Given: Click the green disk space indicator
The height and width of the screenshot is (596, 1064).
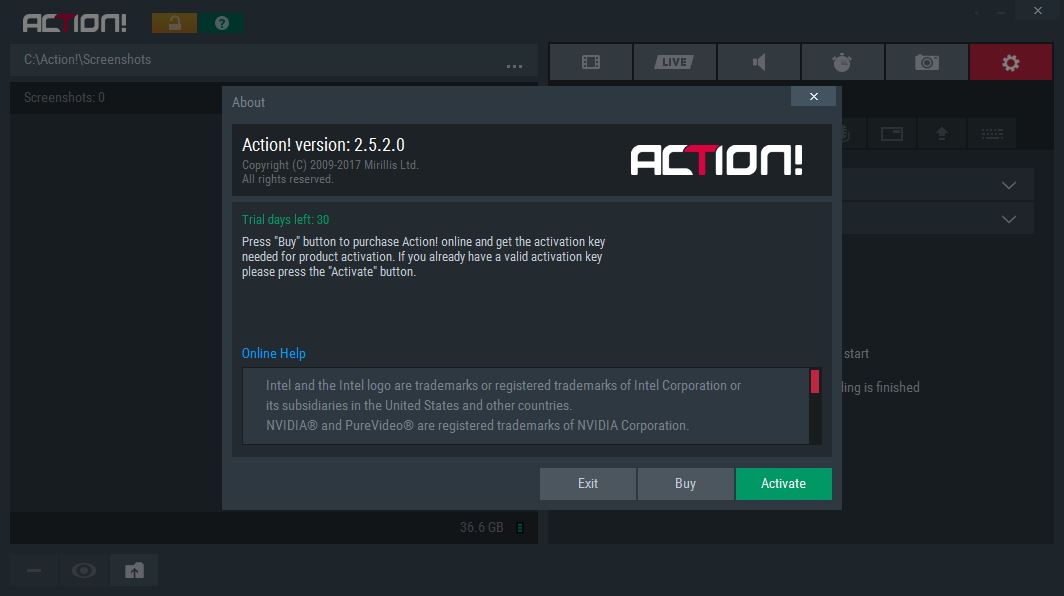Looking at the screenshot, I should [x=520, y=527].
